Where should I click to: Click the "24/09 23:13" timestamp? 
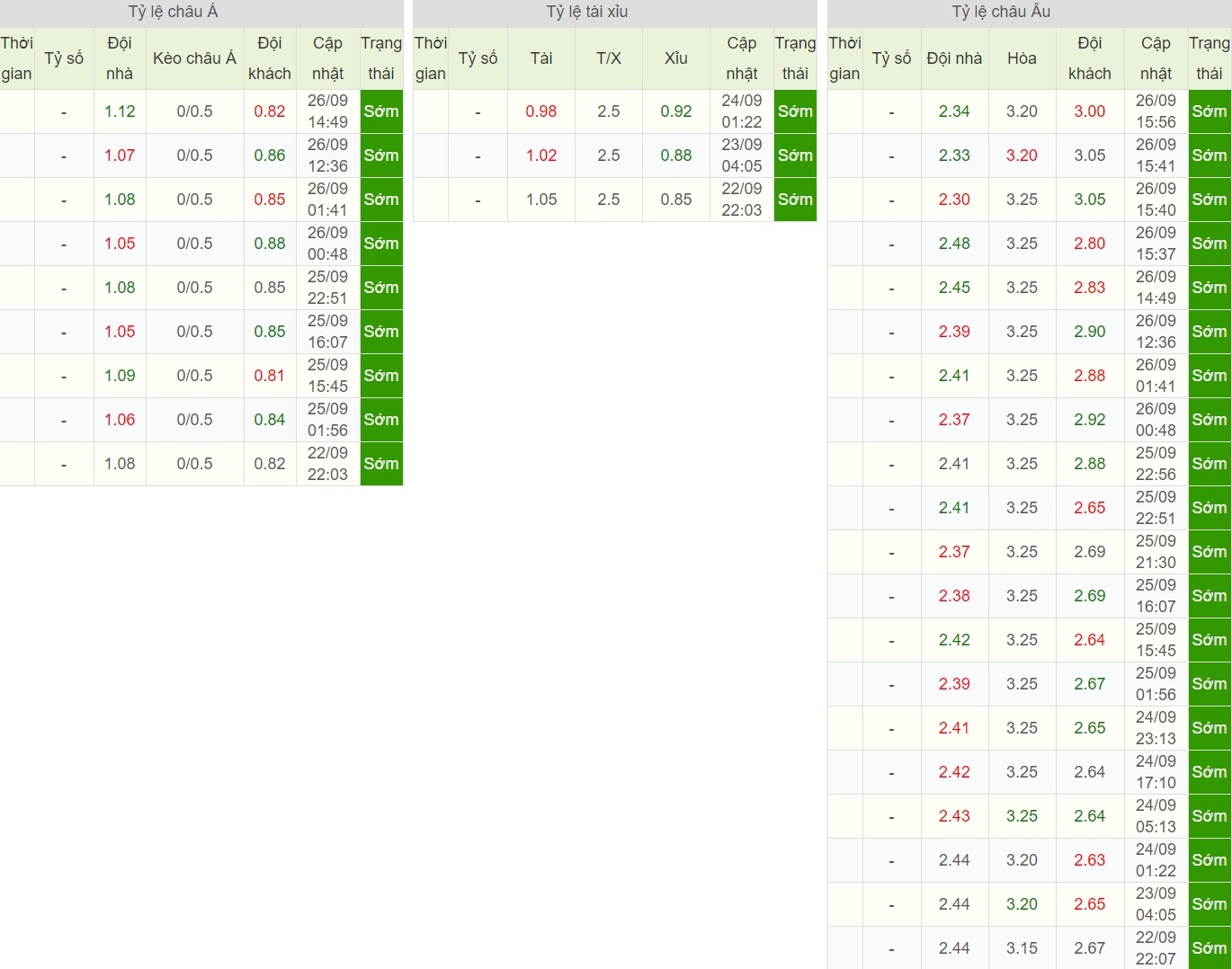click(x=1156, y=728)
